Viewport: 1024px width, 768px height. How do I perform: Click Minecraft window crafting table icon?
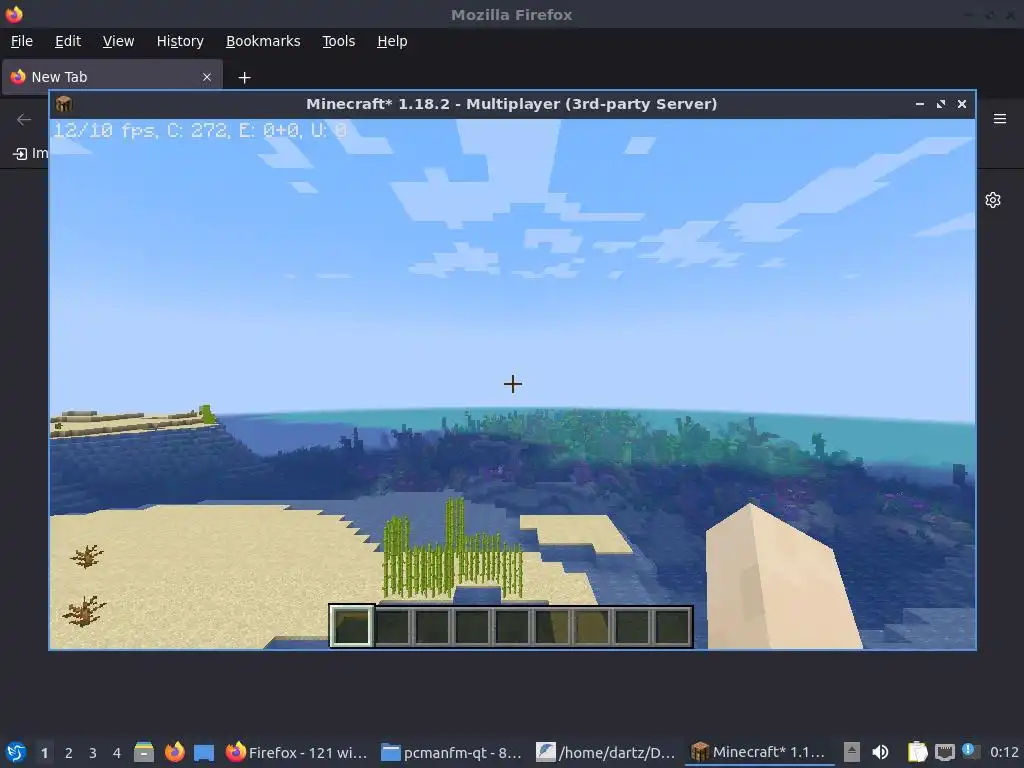click(64, 104)
